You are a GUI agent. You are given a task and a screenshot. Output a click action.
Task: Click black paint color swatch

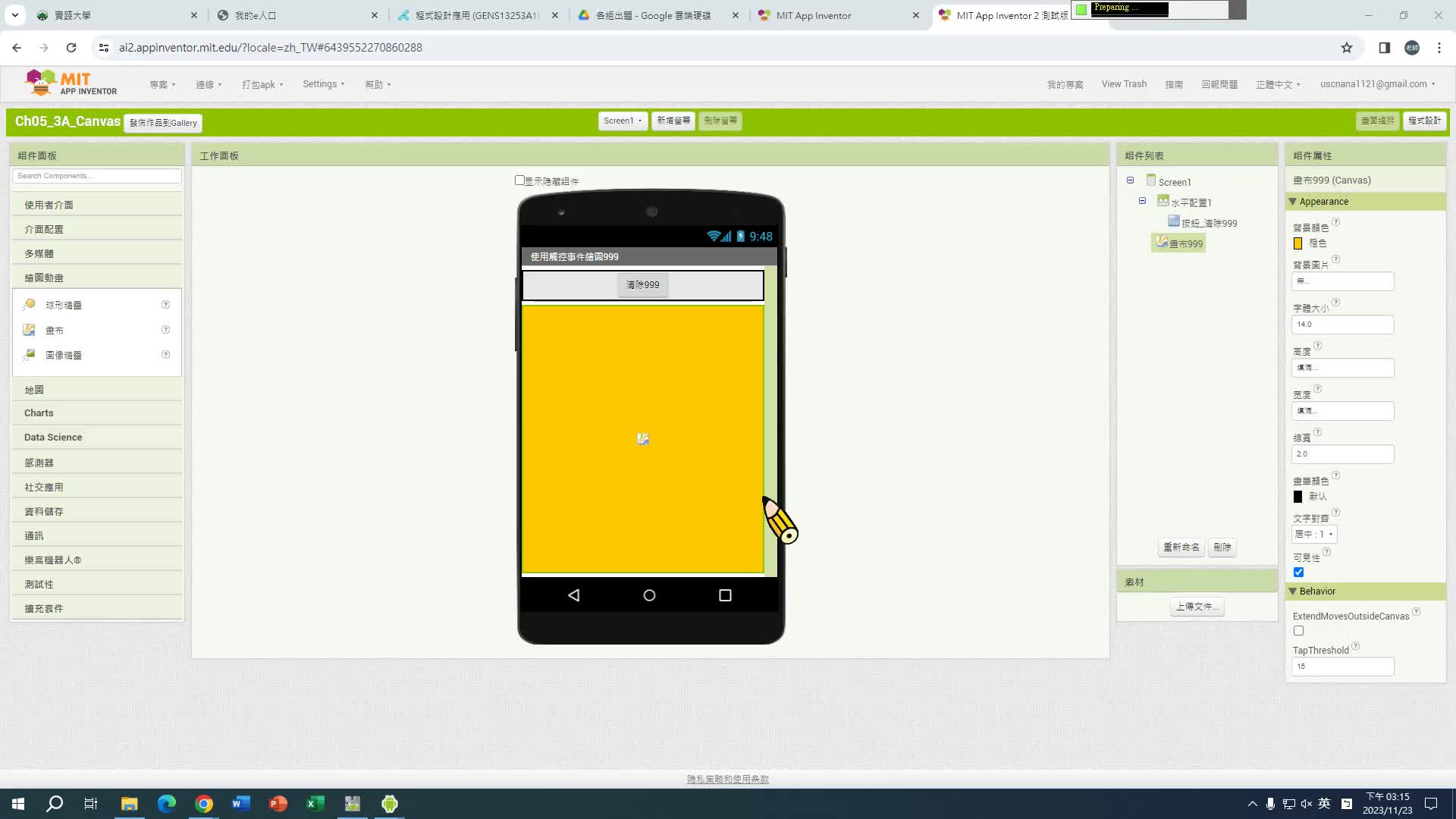pyautogui.click(x=1298, y=497)
